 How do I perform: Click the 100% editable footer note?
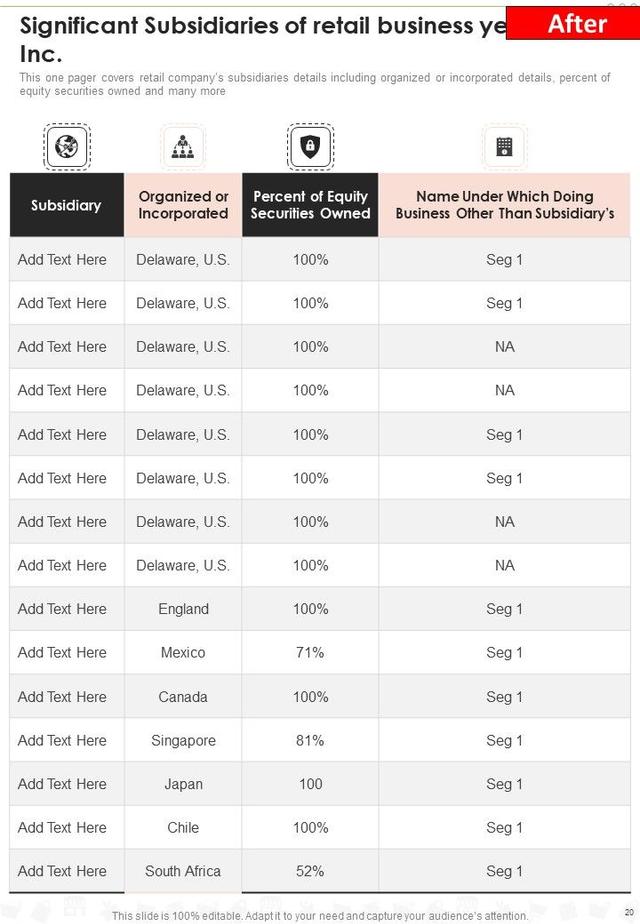click(x=320, y=915)
